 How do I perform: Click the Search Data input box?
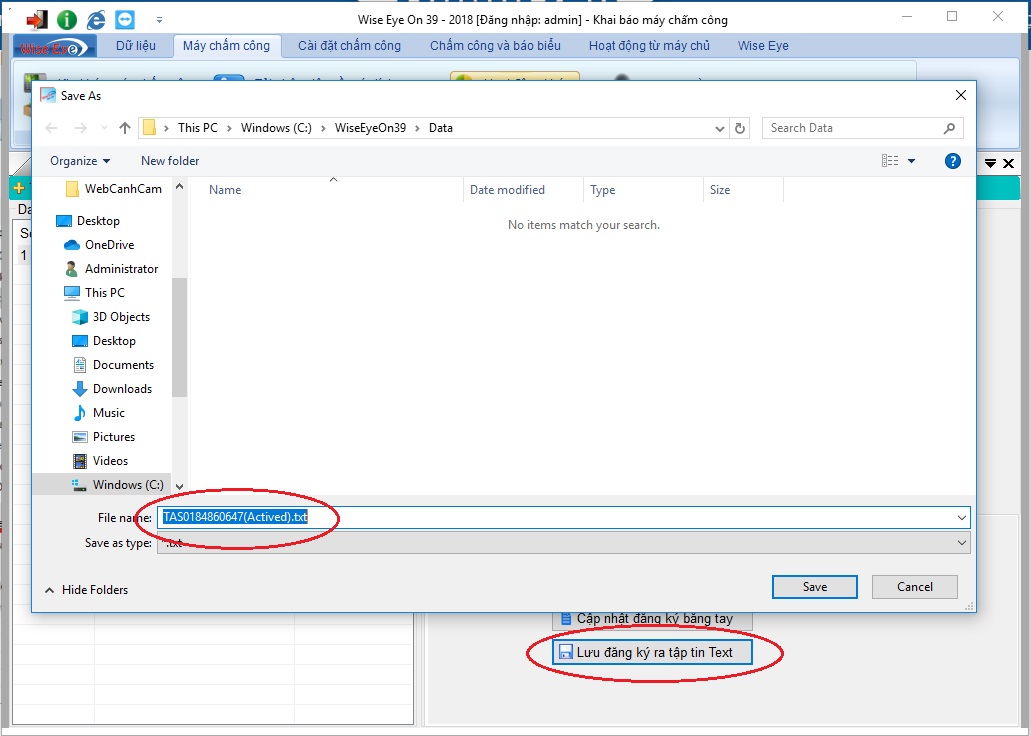click(x=852, y=128)
